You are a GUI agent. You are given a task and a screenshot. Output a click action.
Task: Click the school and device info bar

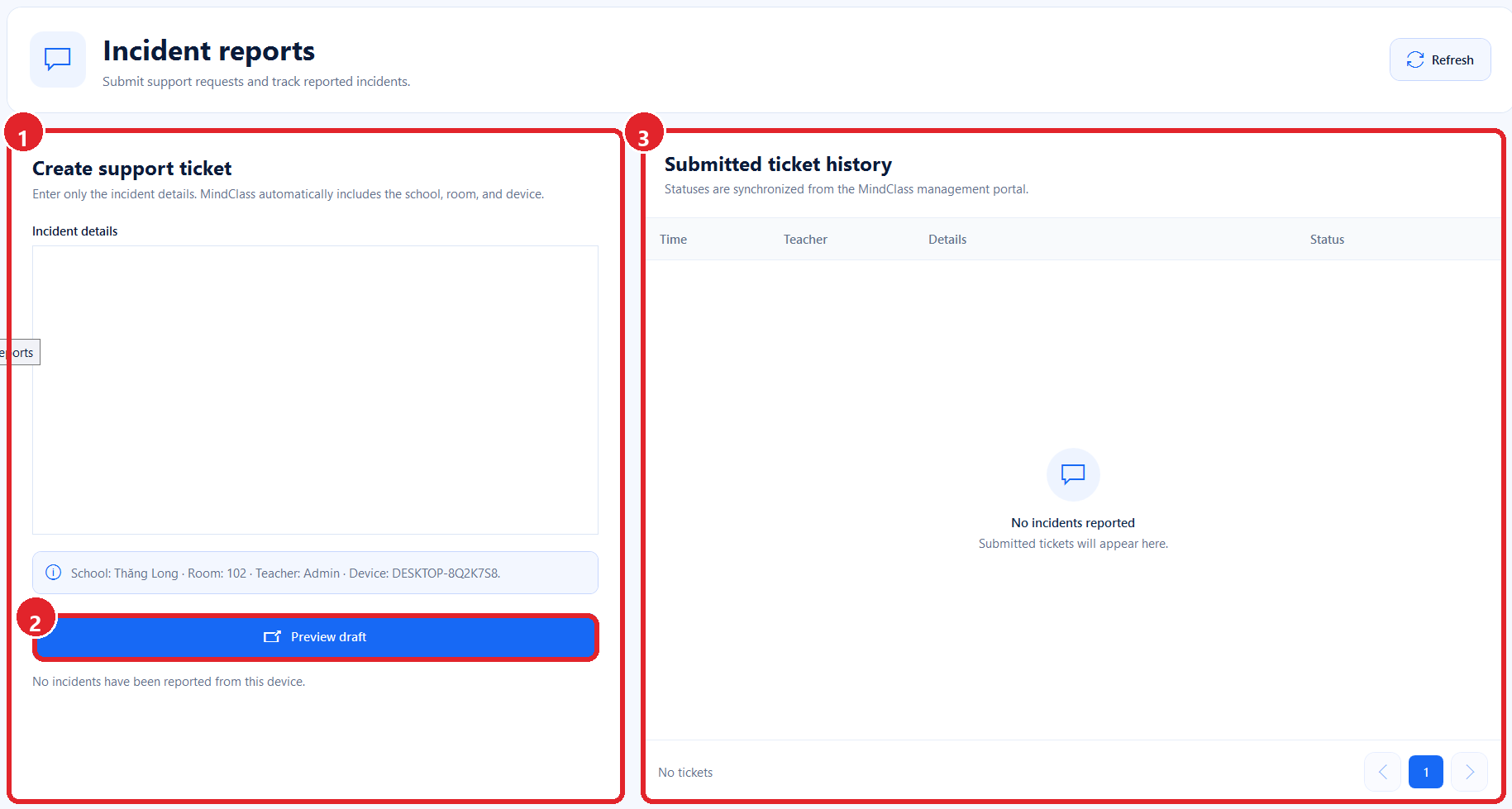click(x=315, y=573)
